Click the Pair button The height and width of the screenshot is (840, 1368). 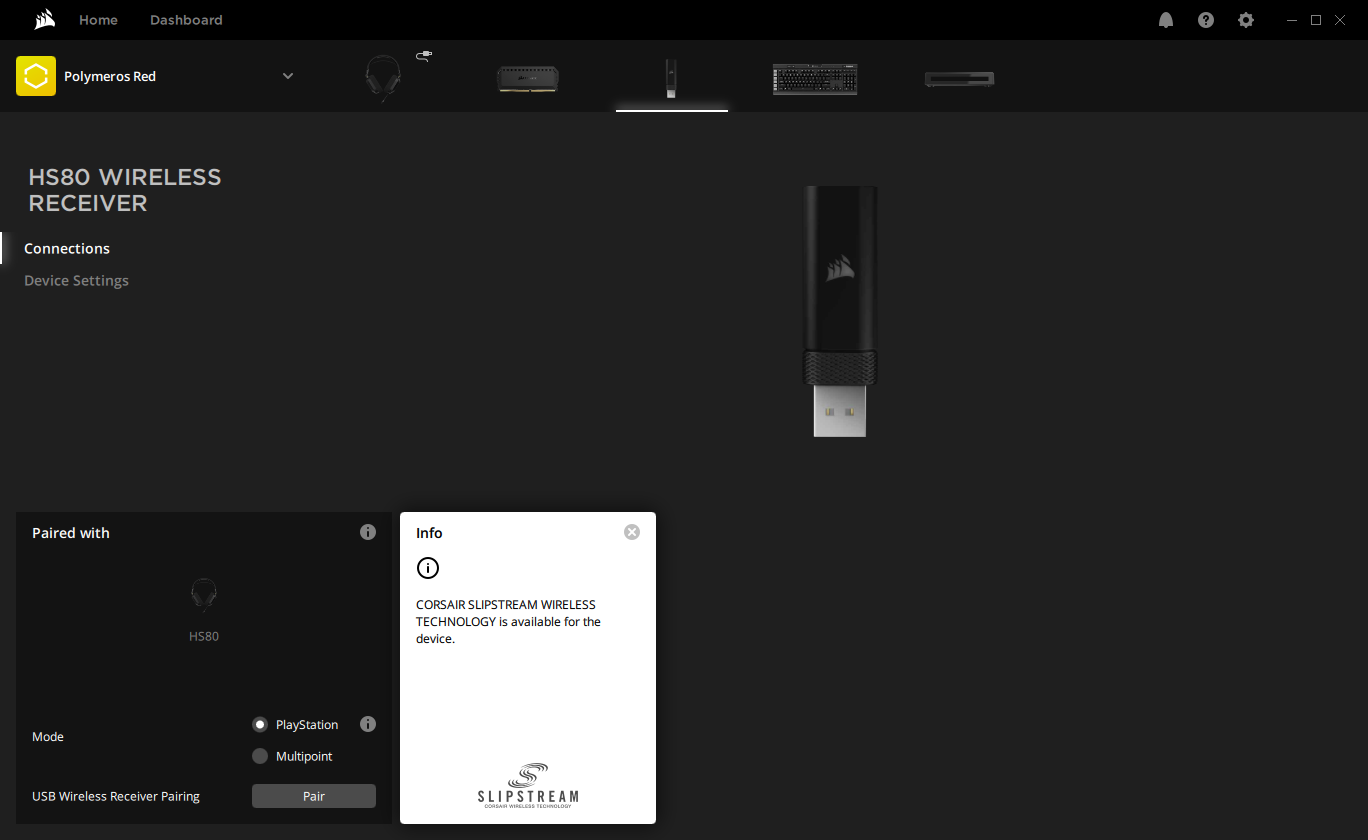(314, 796)
